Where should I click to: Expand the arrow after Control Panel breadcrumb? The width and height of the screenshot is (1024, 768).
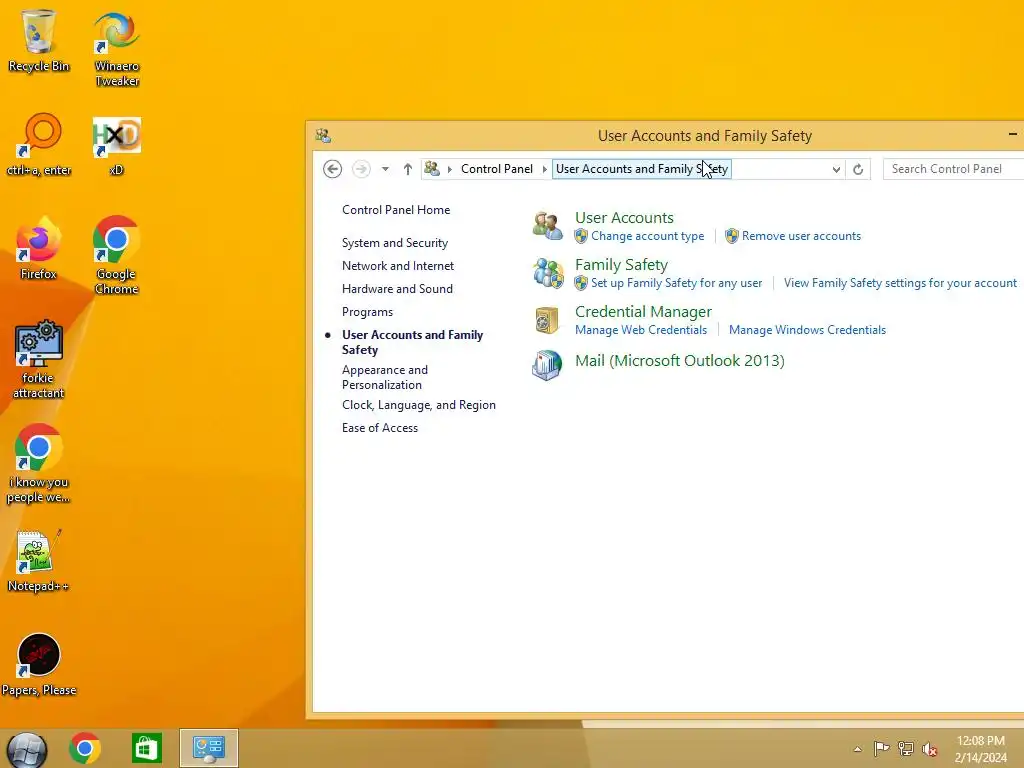click(544, 169)
